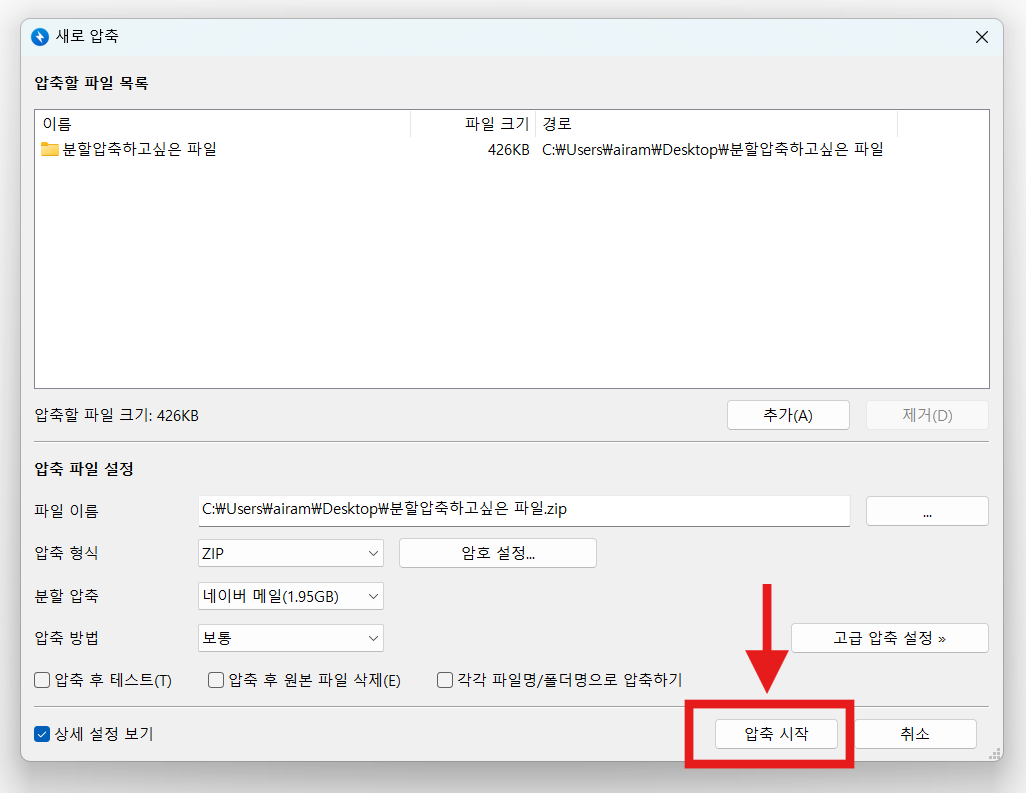Uncheck the 상세 설정 보기 checkbox
The width and height of the screenshot is (1026, 793).
pos(41,733)
